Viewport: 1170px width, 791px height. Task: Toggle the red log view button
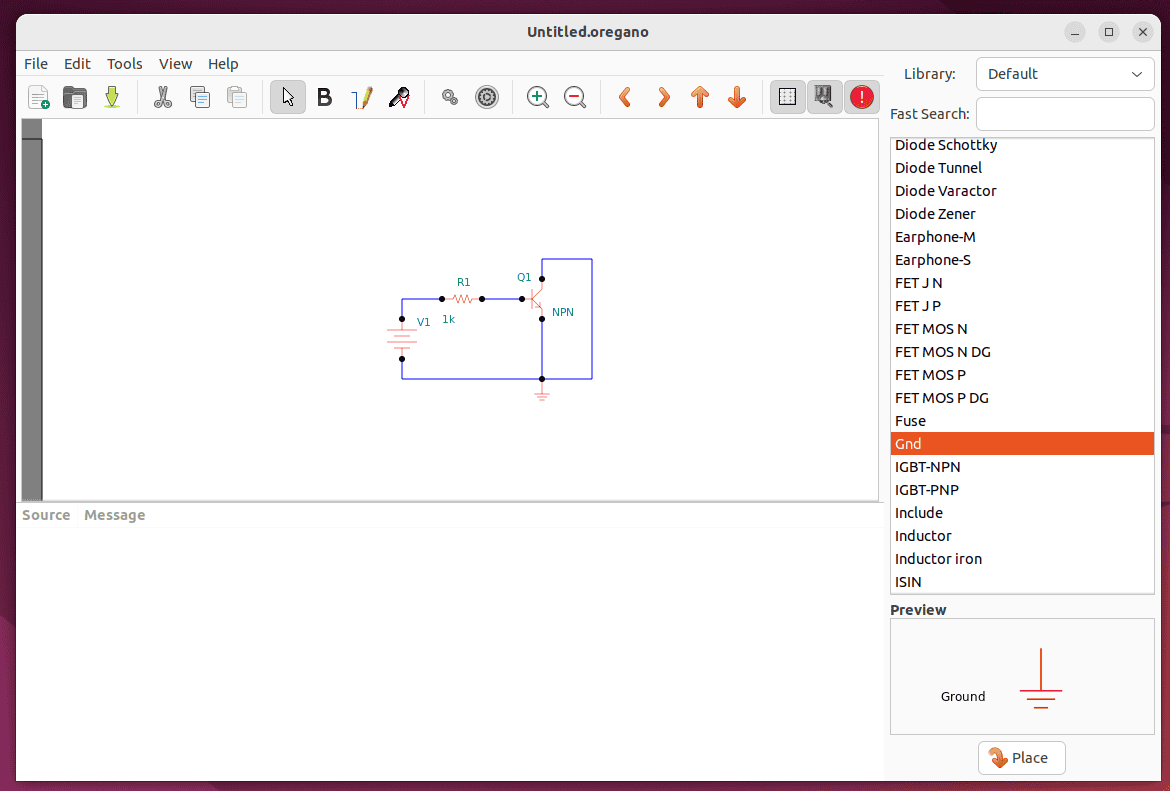(862, 97)
